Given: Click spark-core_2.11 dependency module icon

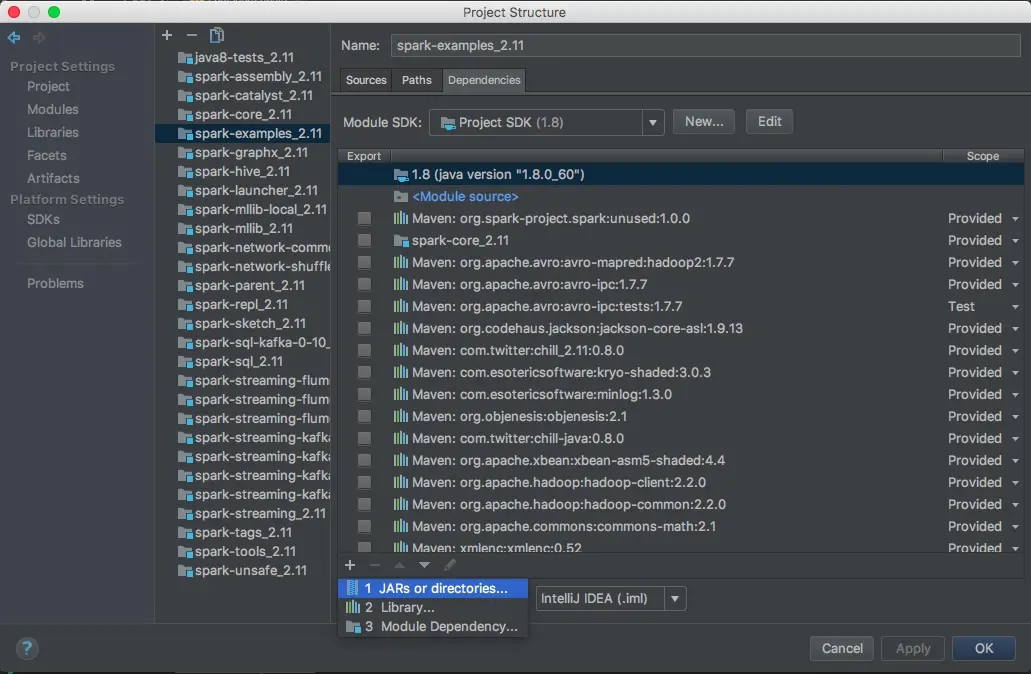Looking at the screenshot, I should click(x=401, y=241).
